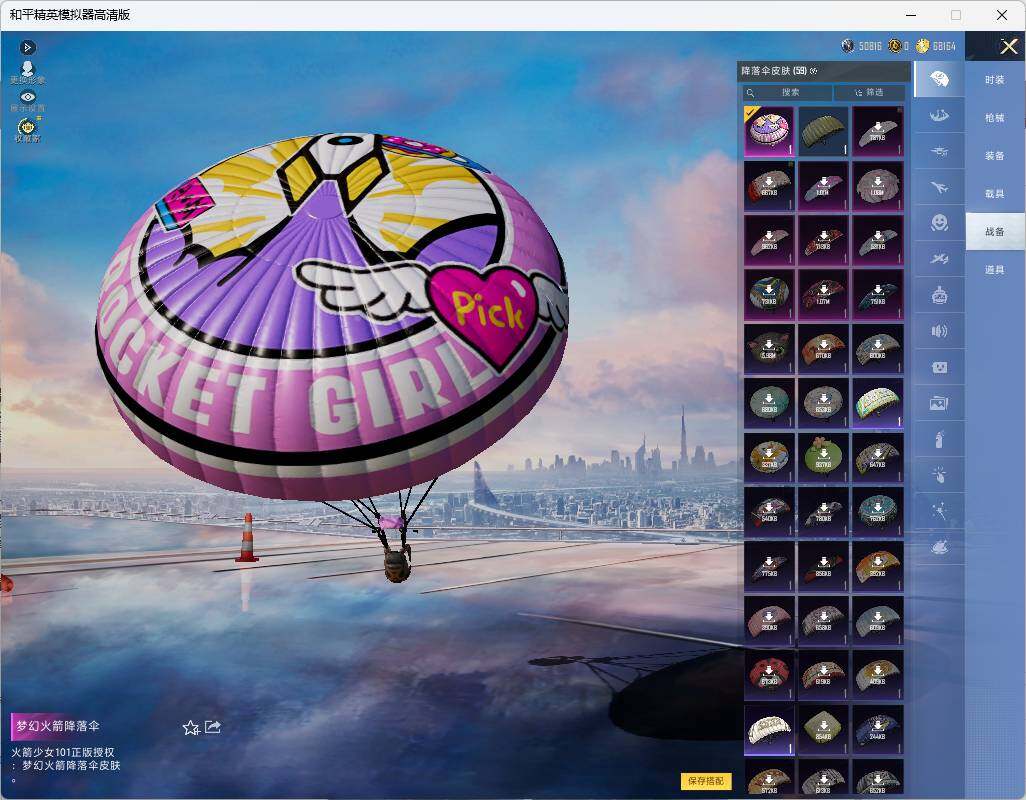Image resolution: width=1026 pixels, height=800 pixels.
Task: Open the airplane icon category
Action: coord(939,188)
